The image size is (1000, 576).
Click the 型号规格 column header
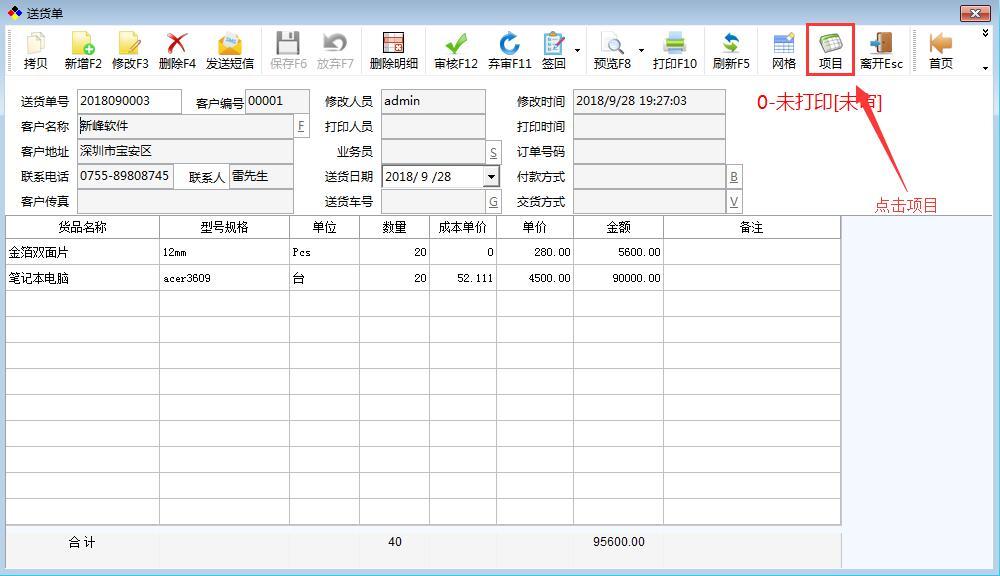[224, 228]
